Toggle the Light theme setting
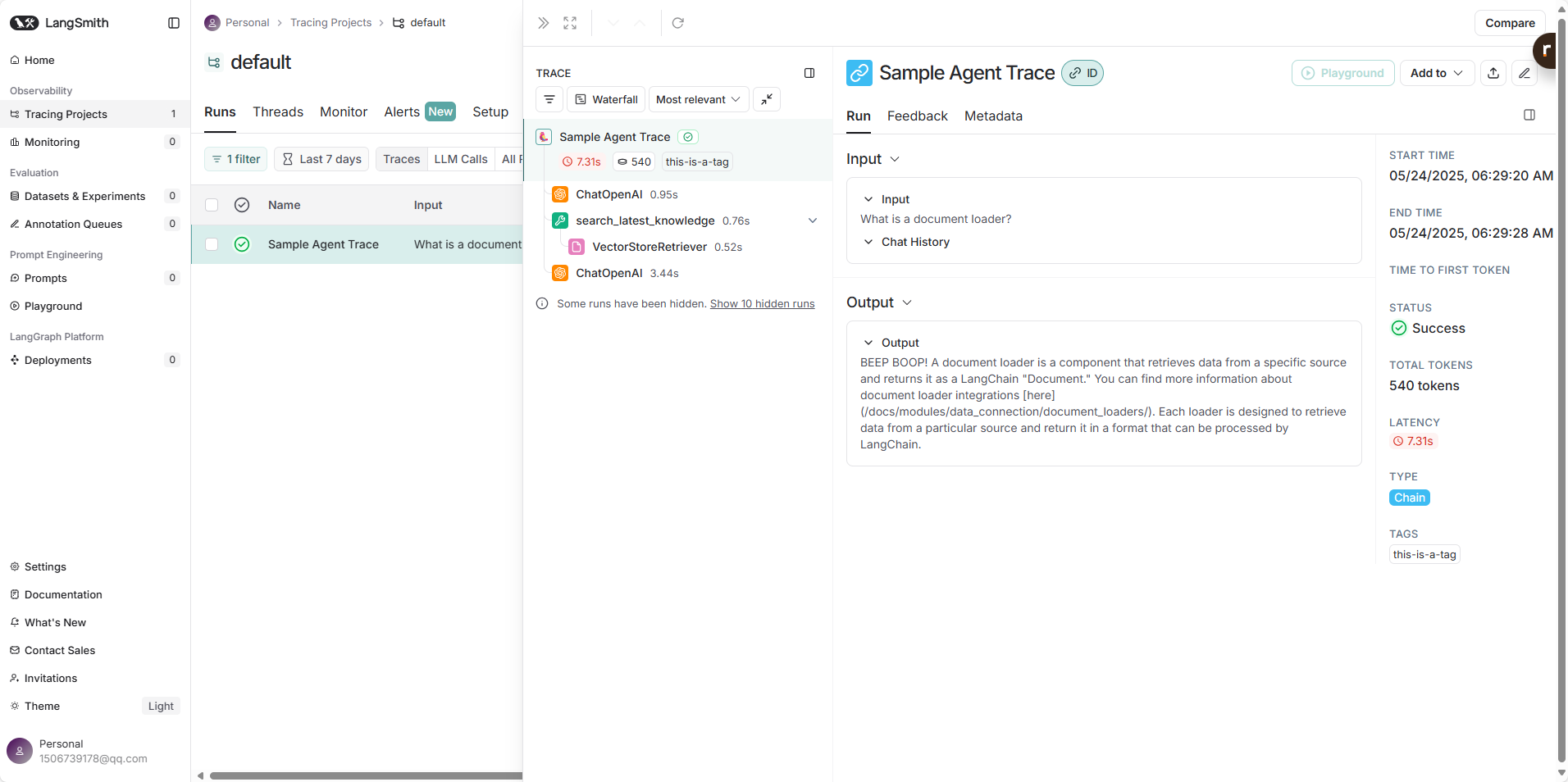The width and height of the screenshot is (1568, 782). pyautogui.click(x=161, y=706)
